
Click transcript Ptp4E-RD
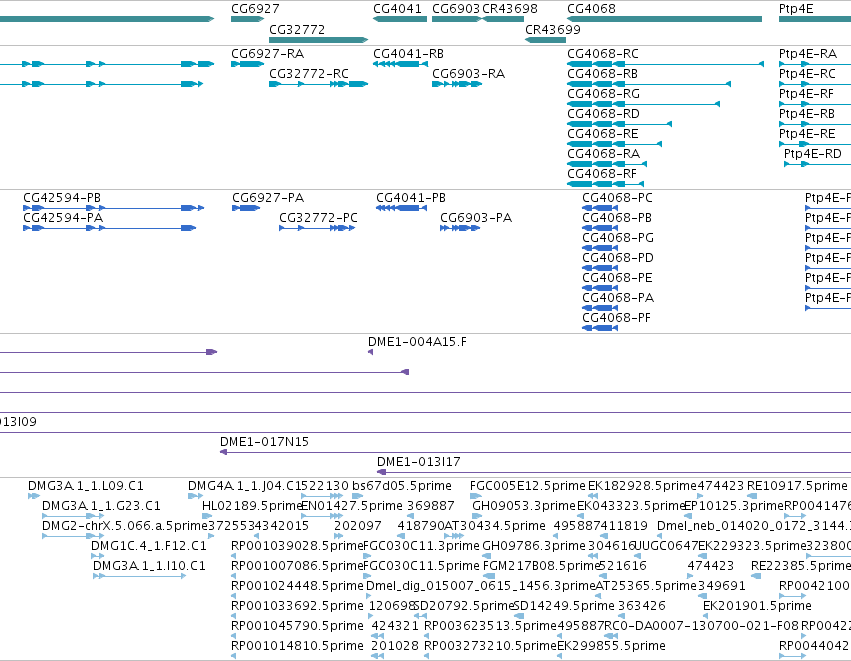click(812, 154)
